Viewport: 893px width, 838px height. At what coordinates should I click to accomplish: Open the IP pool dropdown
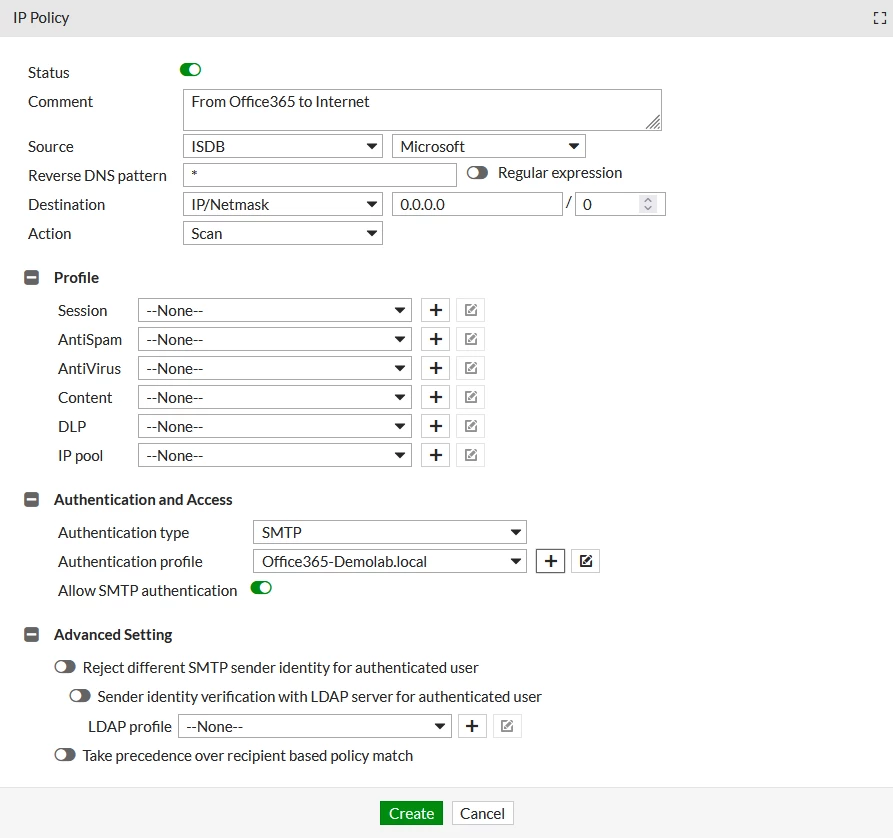275,456
